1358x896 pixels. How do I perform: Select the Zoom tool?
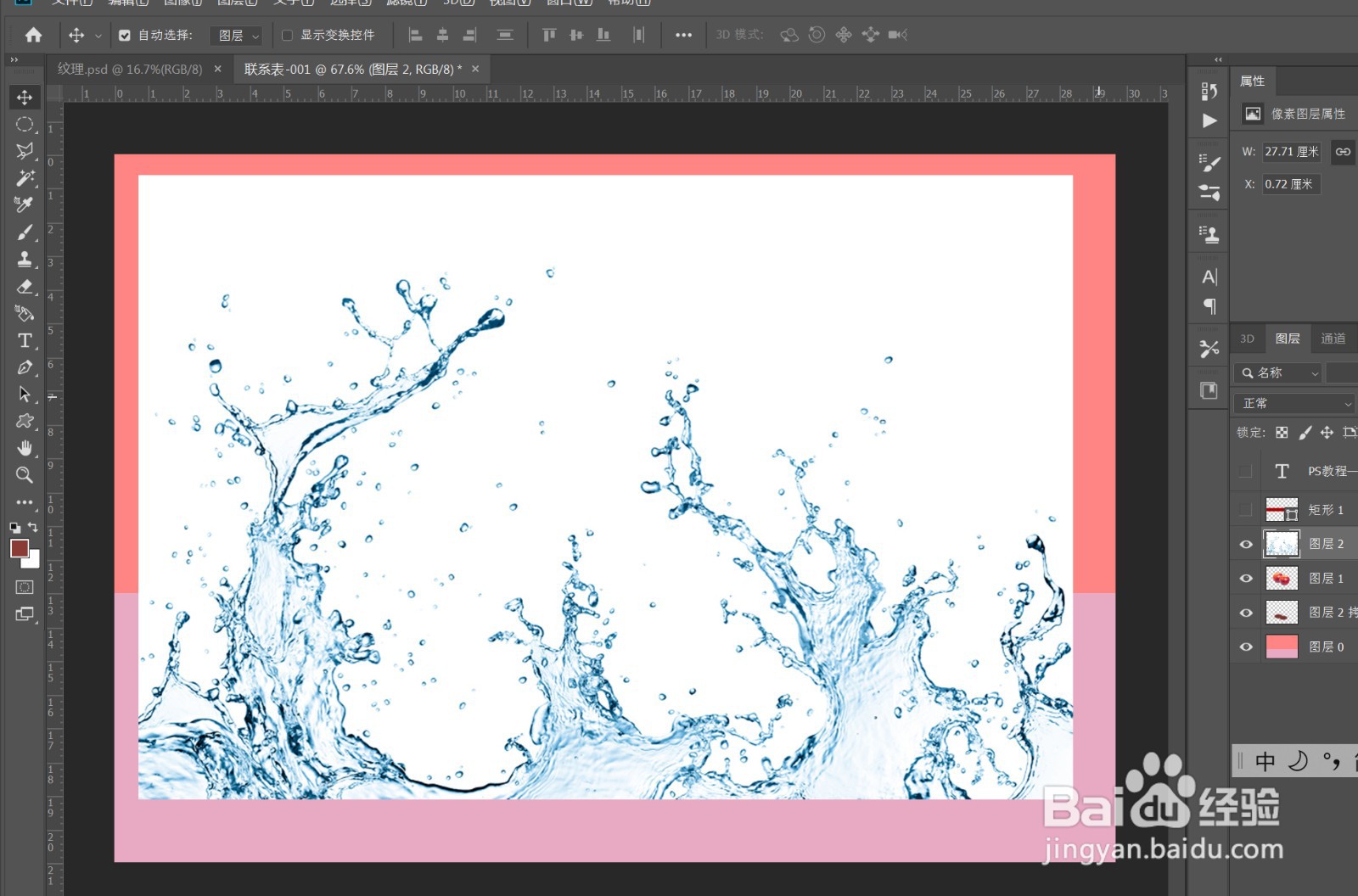point(25,475)
